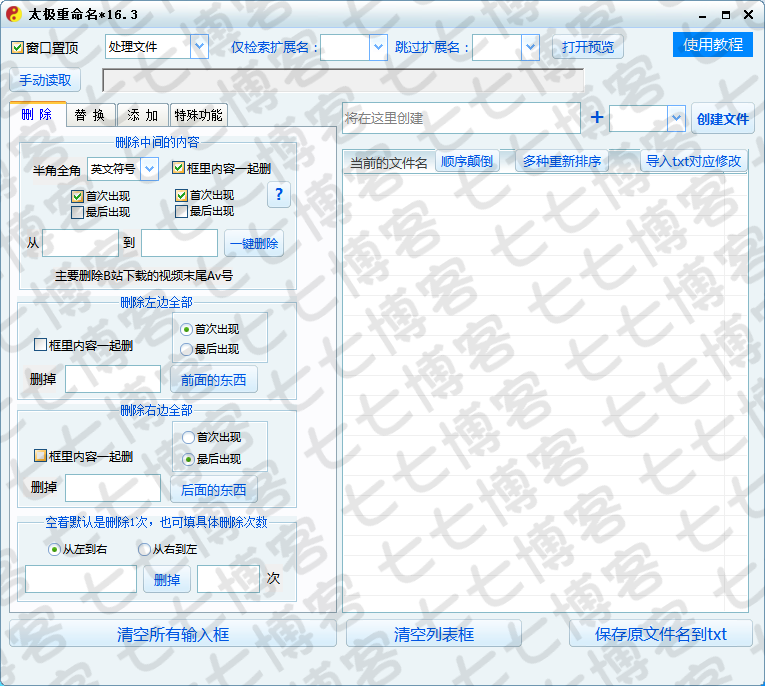765x686 pixels.
Task: Switch to the 添加 tab
Action: click(x=142, y=115)
